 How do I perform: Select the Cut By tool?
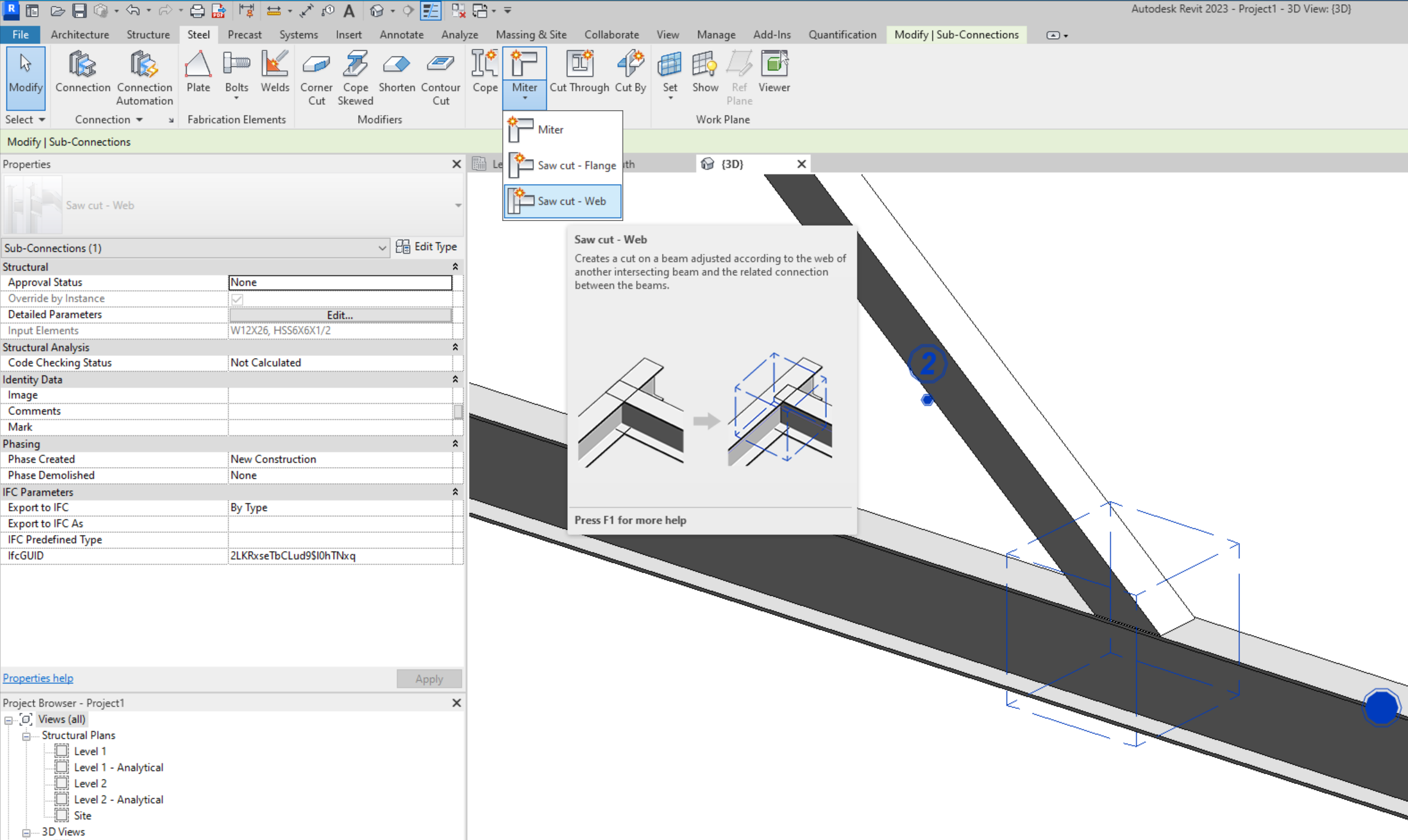coord(630,71)
